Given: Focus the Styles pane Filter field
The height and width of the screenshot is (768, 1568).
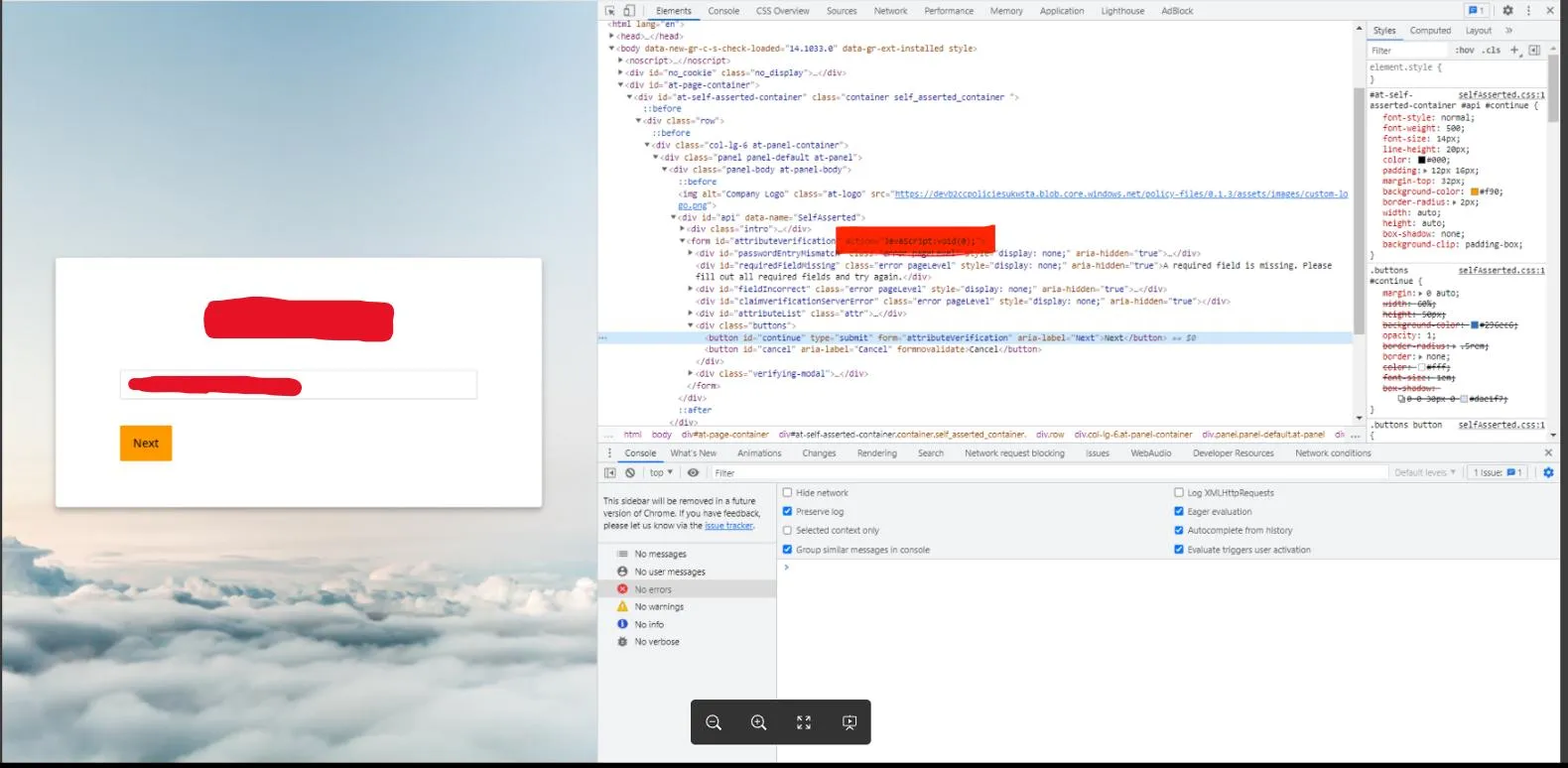Looking at the screenshot, I should pyautogui.click(x=1409, y=50).
